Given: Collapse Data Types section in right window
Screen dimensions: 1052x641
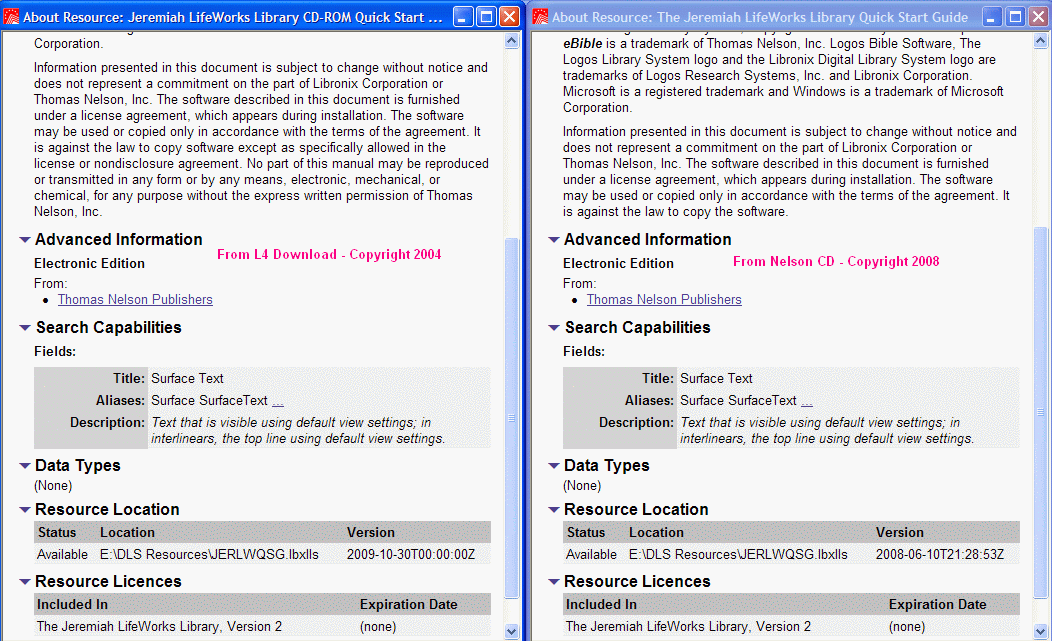Looking at the screenshot, I should (x=554, y=466).
